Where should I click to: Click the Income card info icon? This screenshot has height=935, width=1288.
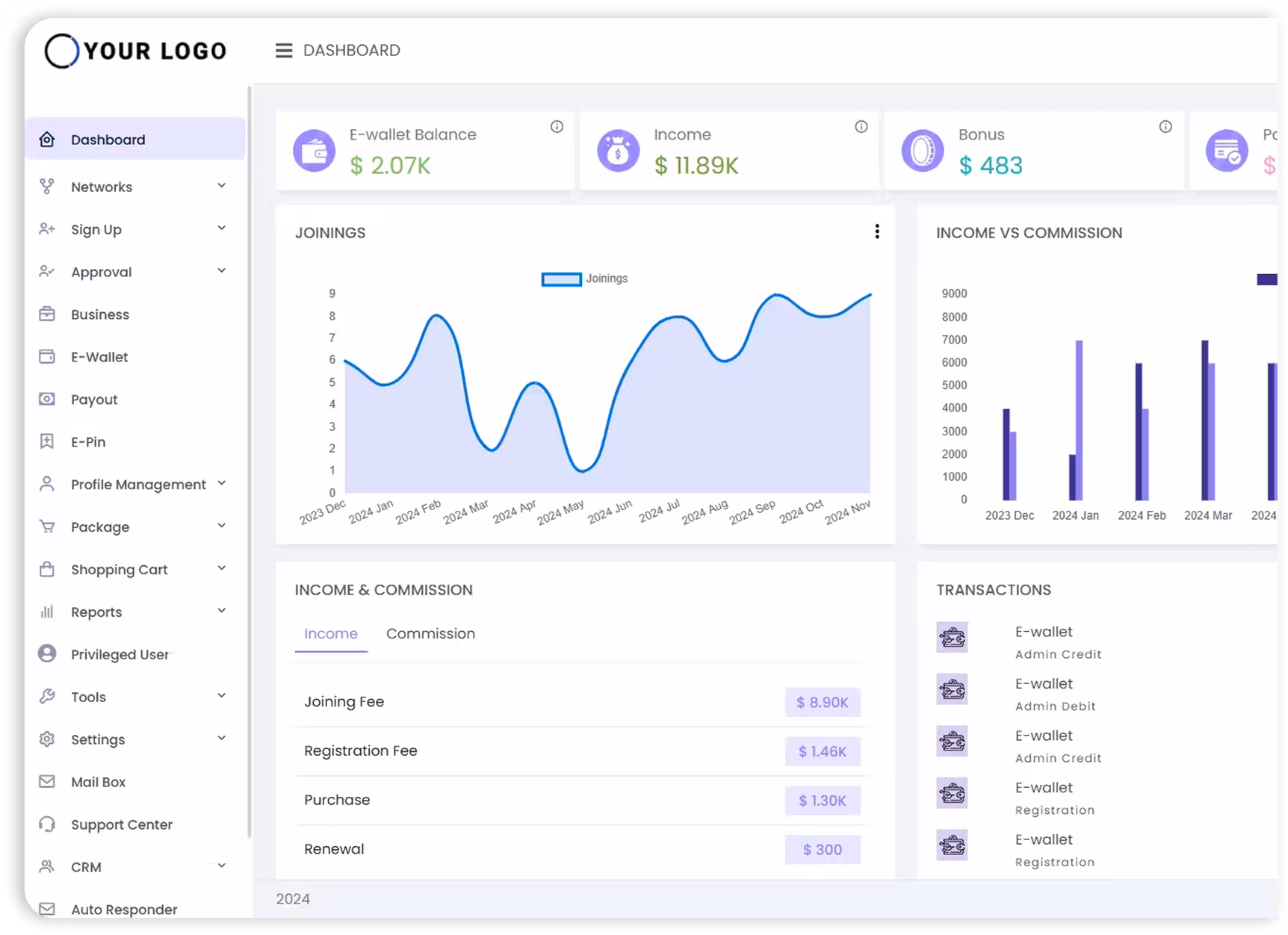click(x=861, y=127)
